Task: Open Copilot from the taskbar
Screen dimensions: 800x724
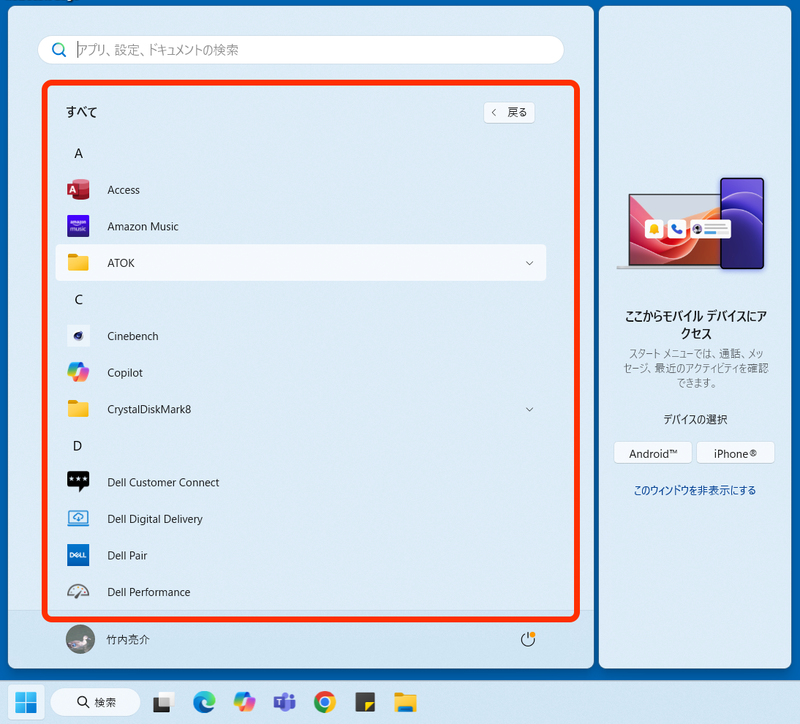Action: (244, 703)
